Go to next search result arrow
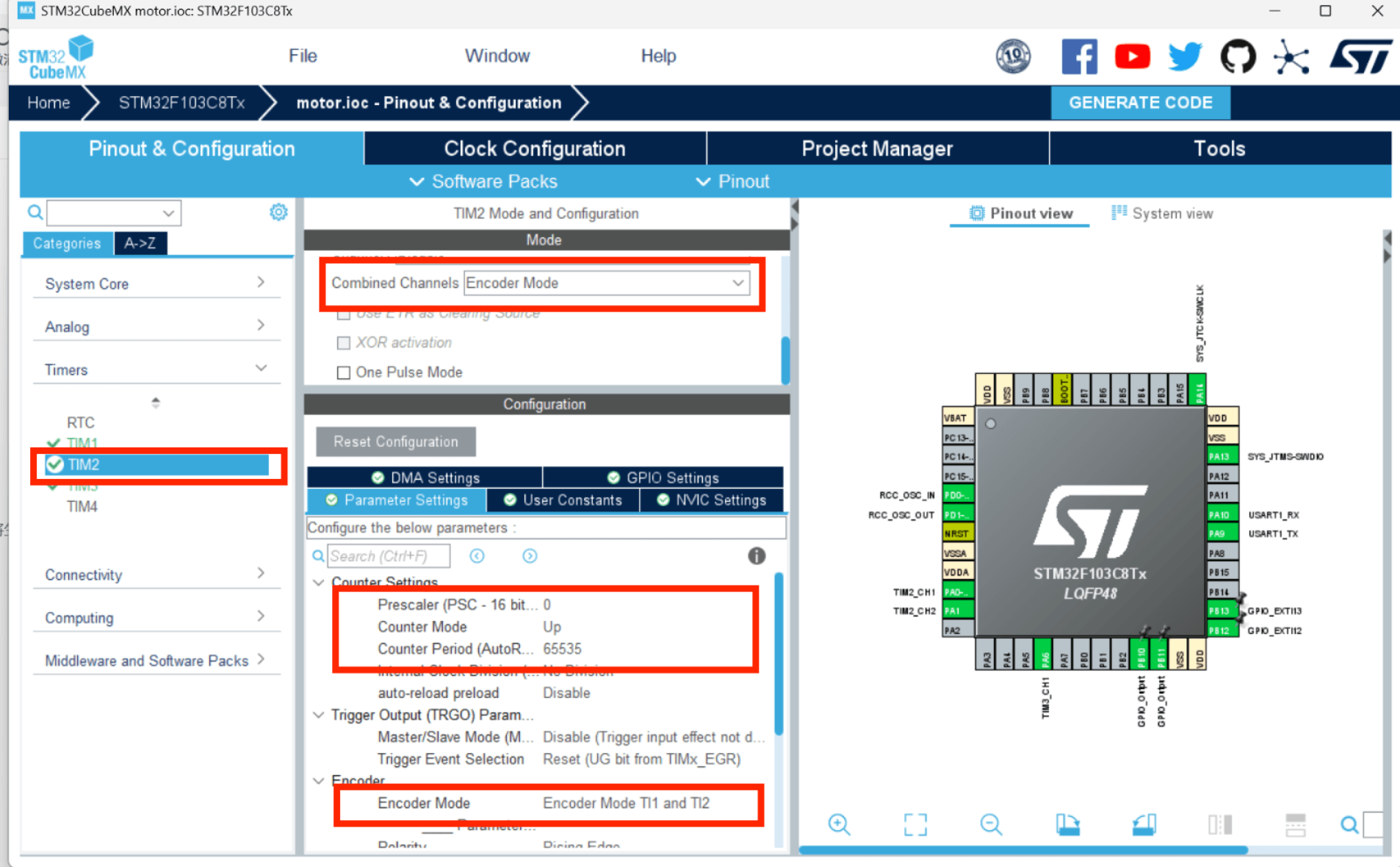This screenshot has width=1400, height=867. tap(530, 556)
